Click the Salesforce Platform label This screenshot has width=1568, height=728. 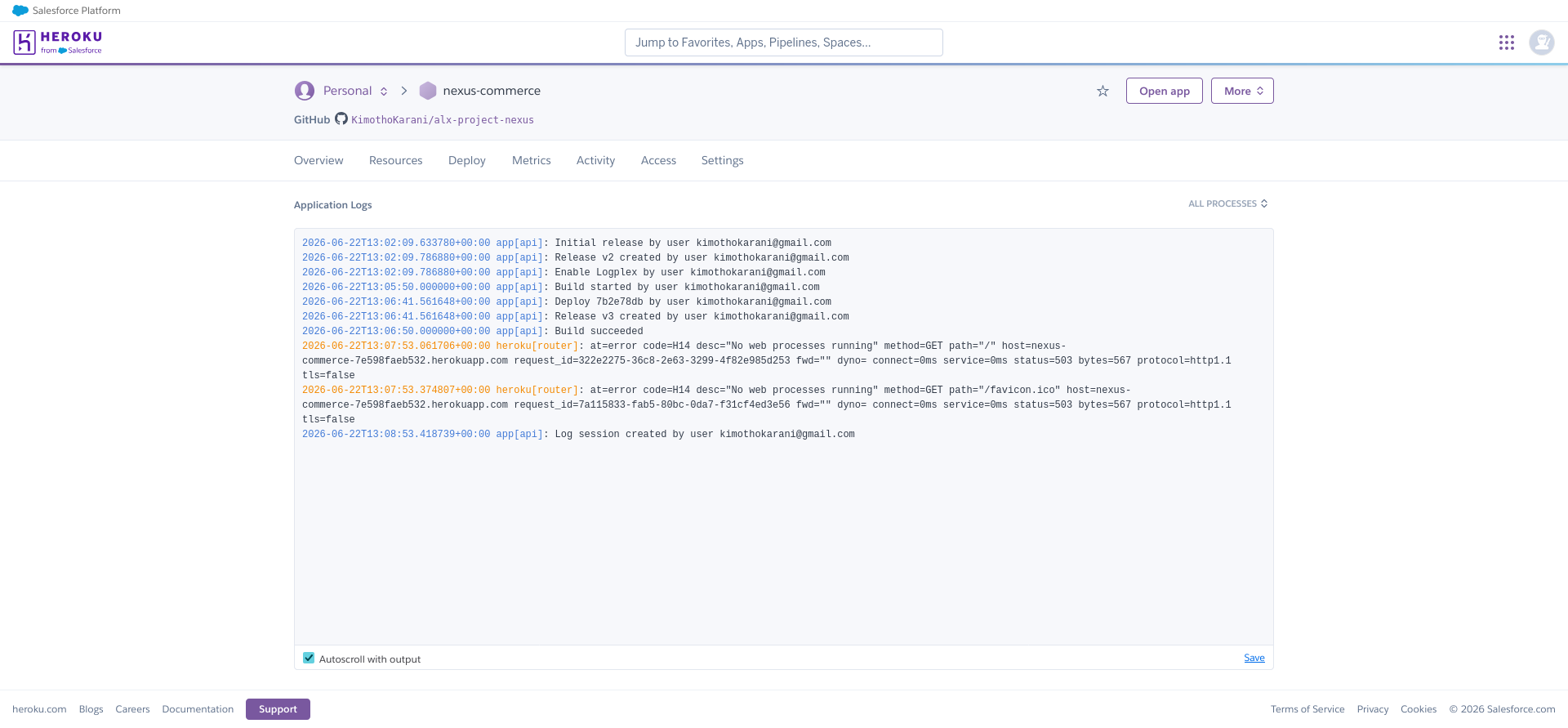tap(77, 11)
